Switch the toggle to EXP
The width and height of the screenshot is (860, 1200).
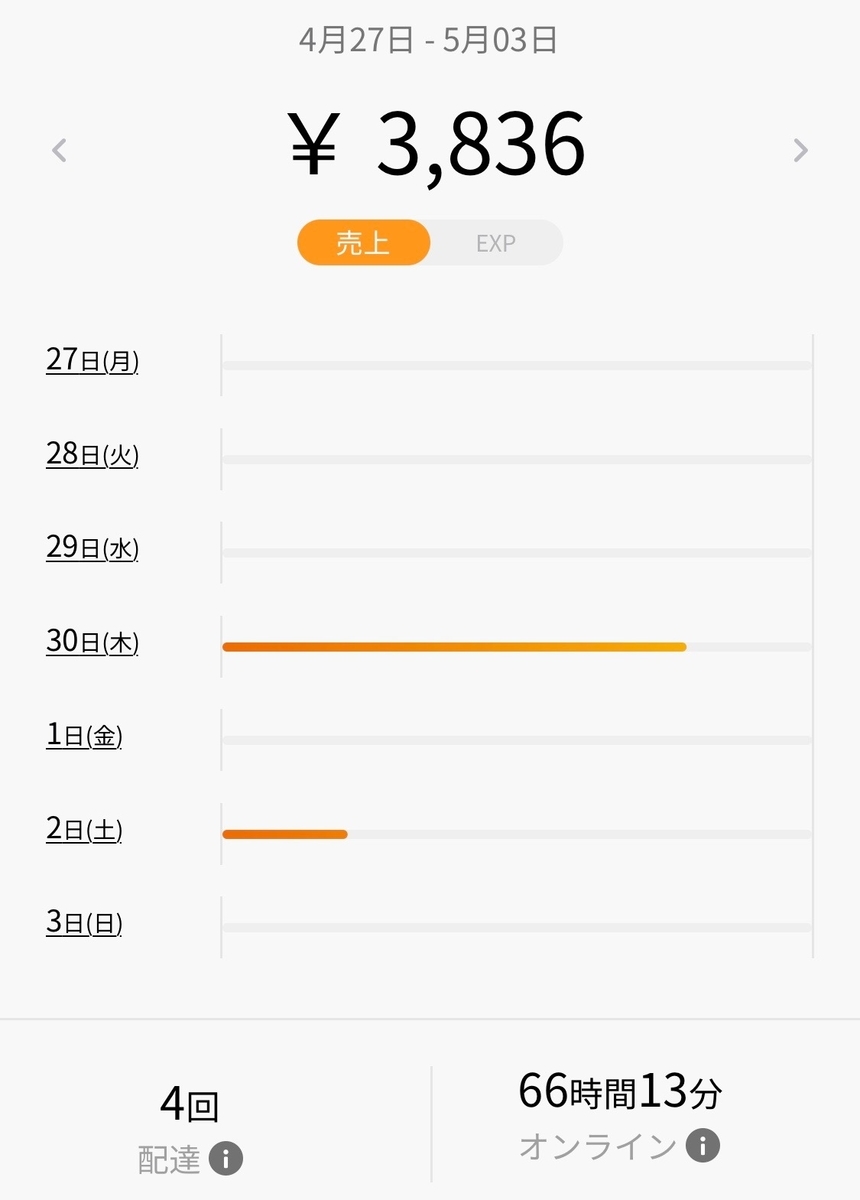(x=496, y=243)
